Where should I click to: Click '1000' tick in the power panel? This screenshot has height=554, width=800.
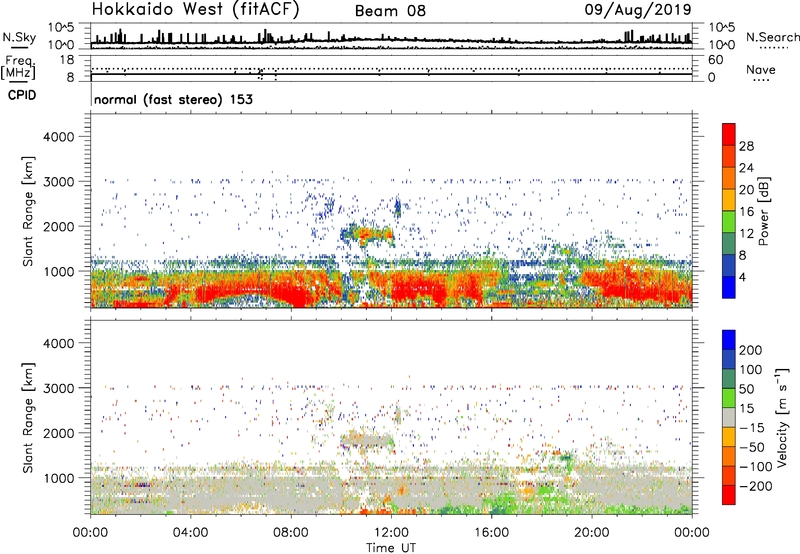tap(59, 271)
